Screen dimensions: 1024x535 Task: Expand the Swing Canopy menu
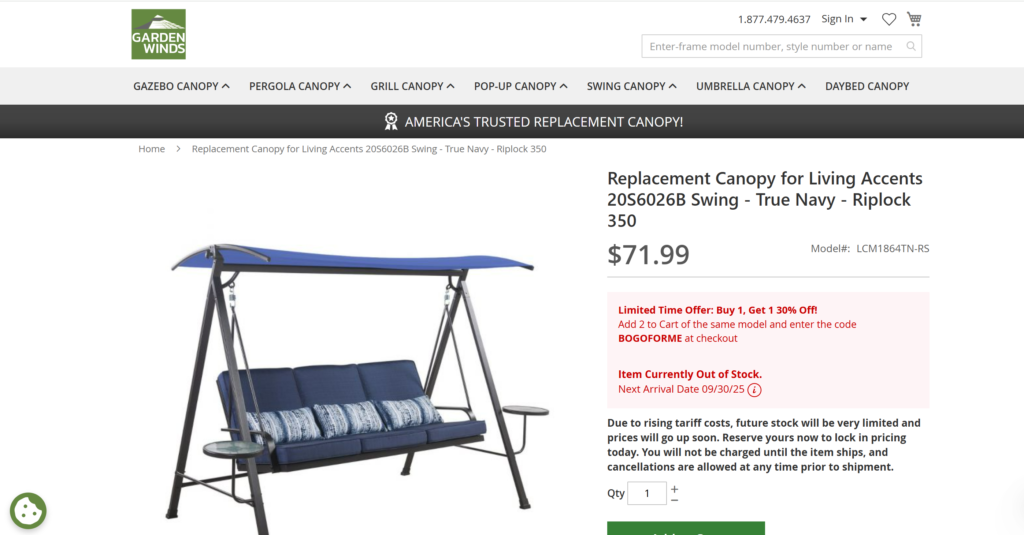click(632, 86)
